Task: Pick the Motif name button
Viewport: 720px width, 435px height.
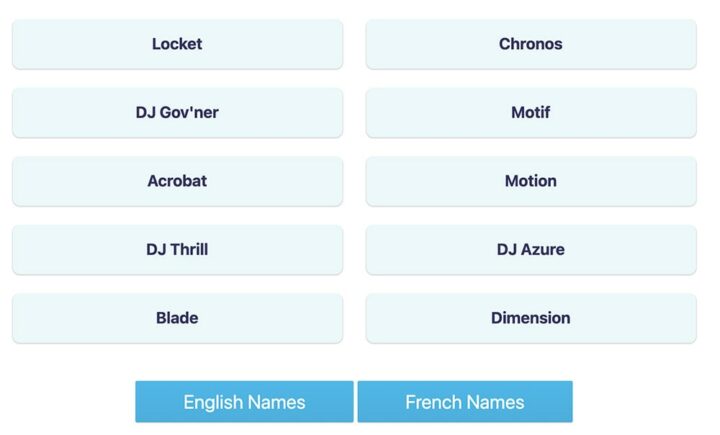Action: coord(530,112)
